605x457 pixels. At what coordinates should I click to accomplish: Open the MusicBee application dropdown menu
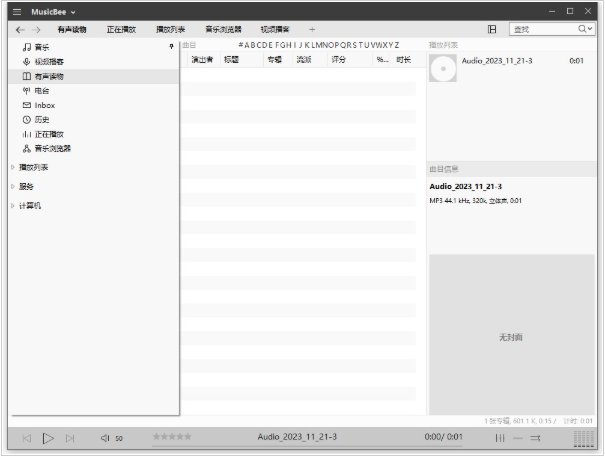[x=53, y=12]
